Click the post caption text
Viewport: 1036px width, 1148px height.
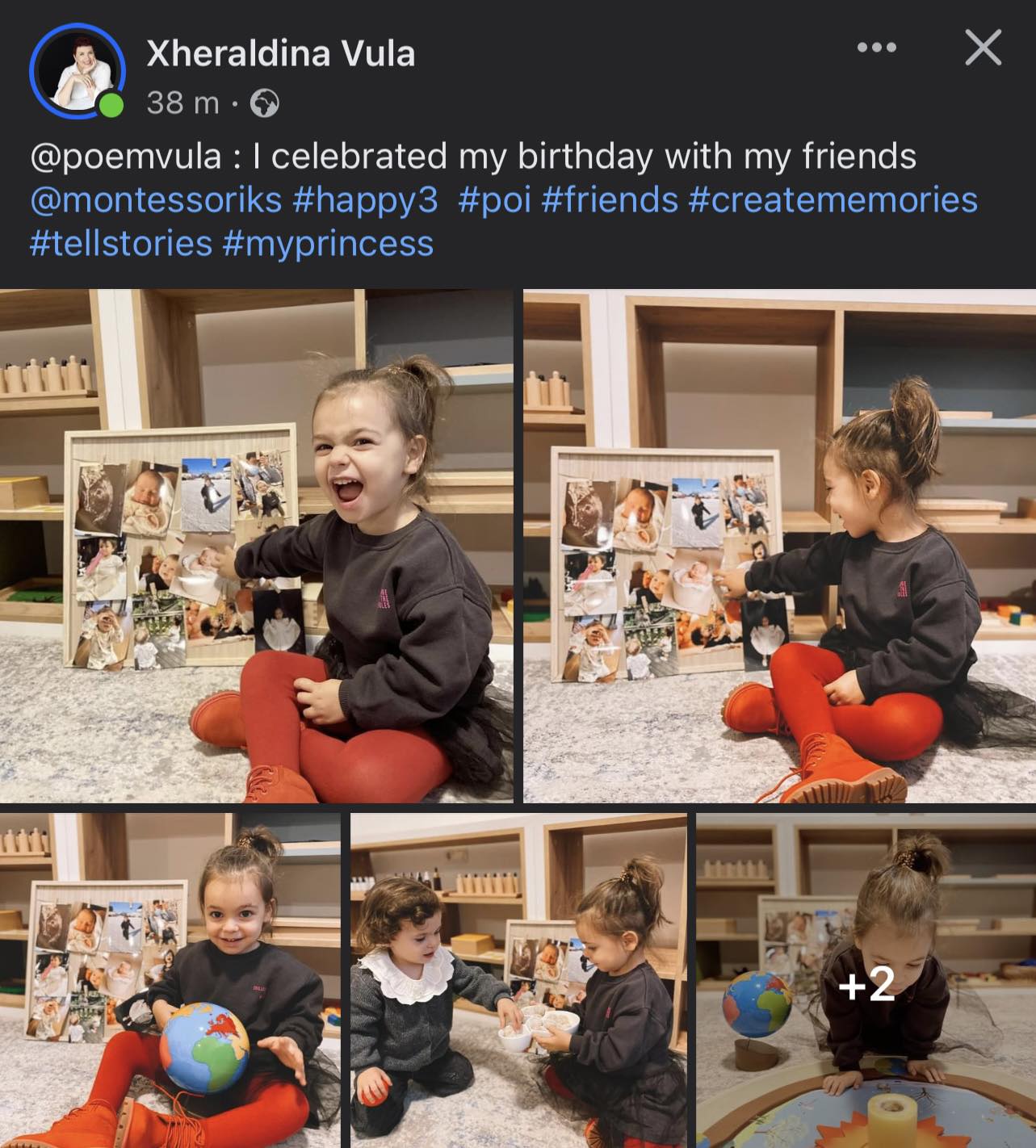click(472, 157)
